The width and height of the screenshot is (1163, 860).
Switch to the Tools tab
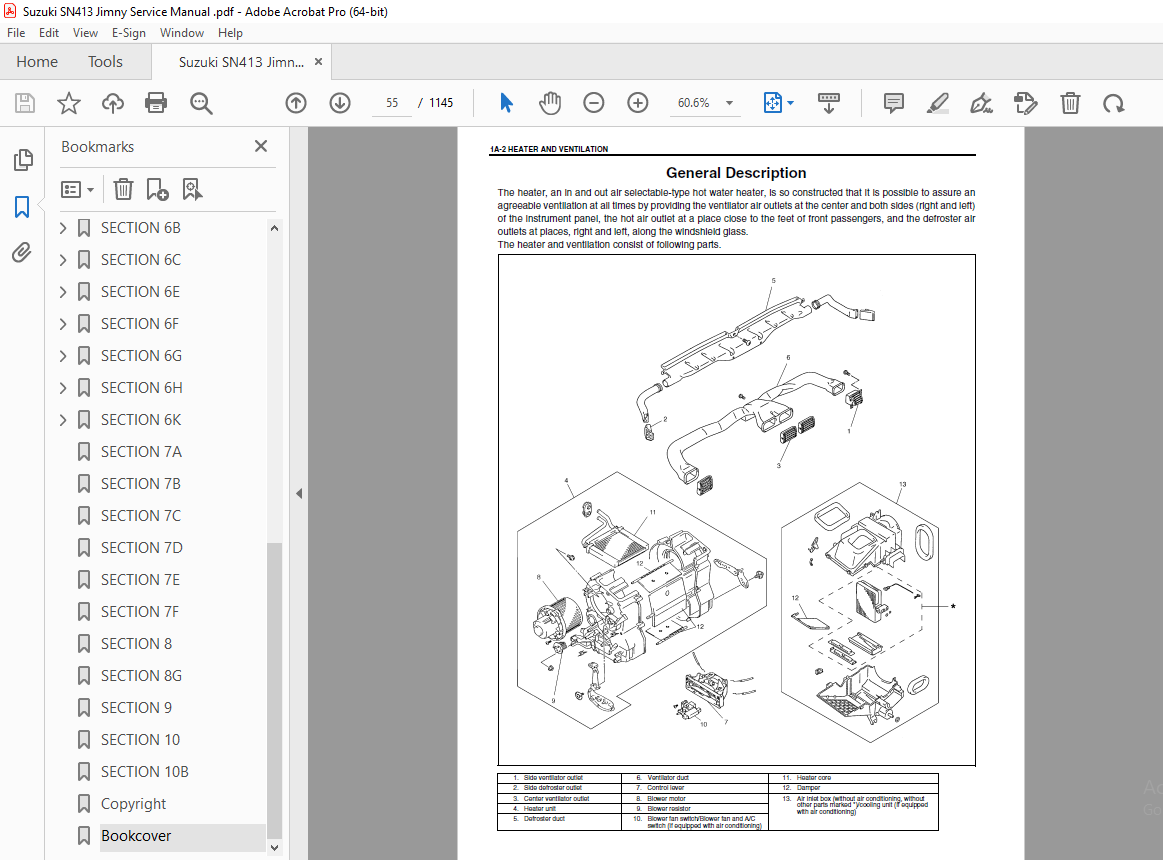point(105,62)
